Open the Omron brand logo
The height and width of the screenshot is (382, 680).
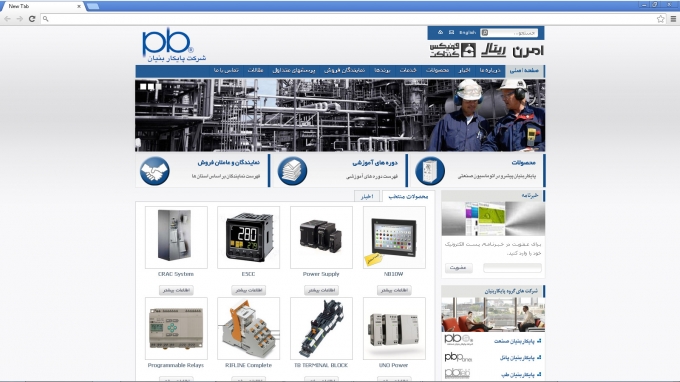(x=528, y=51)
